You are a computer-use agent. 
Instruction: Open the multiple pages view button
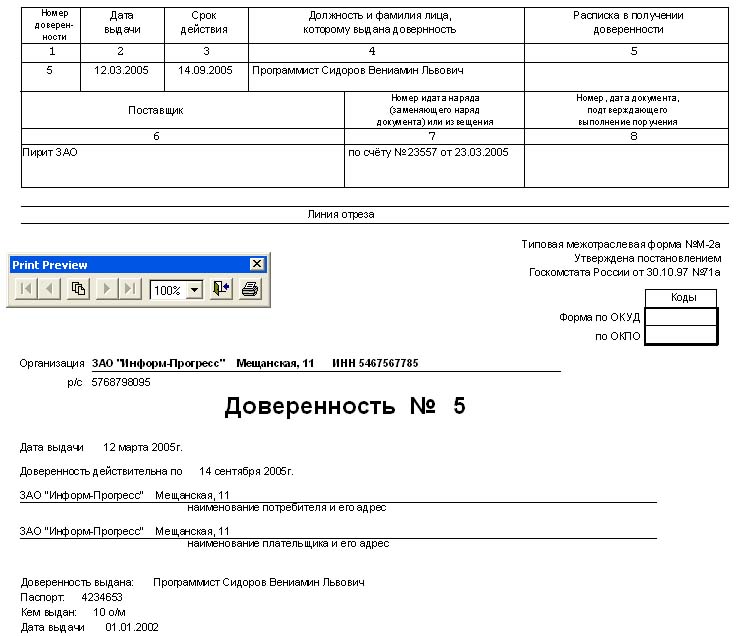click(x=78, y=289)
